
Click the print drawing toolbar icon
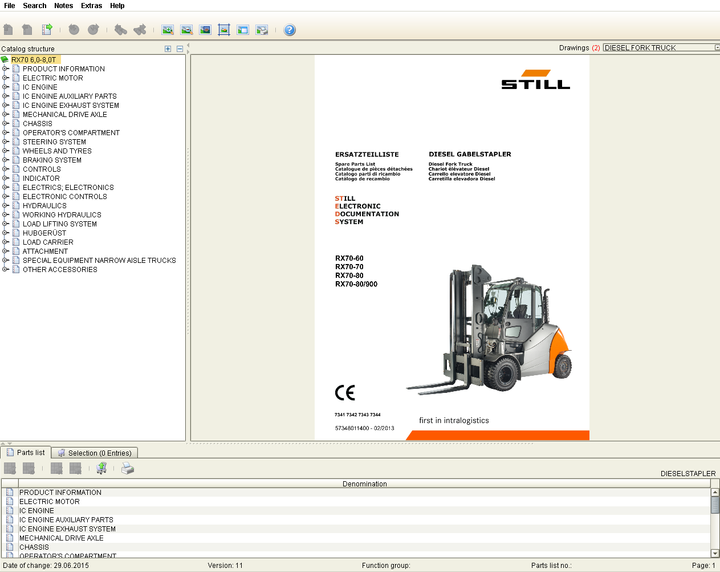coord(262,30)
